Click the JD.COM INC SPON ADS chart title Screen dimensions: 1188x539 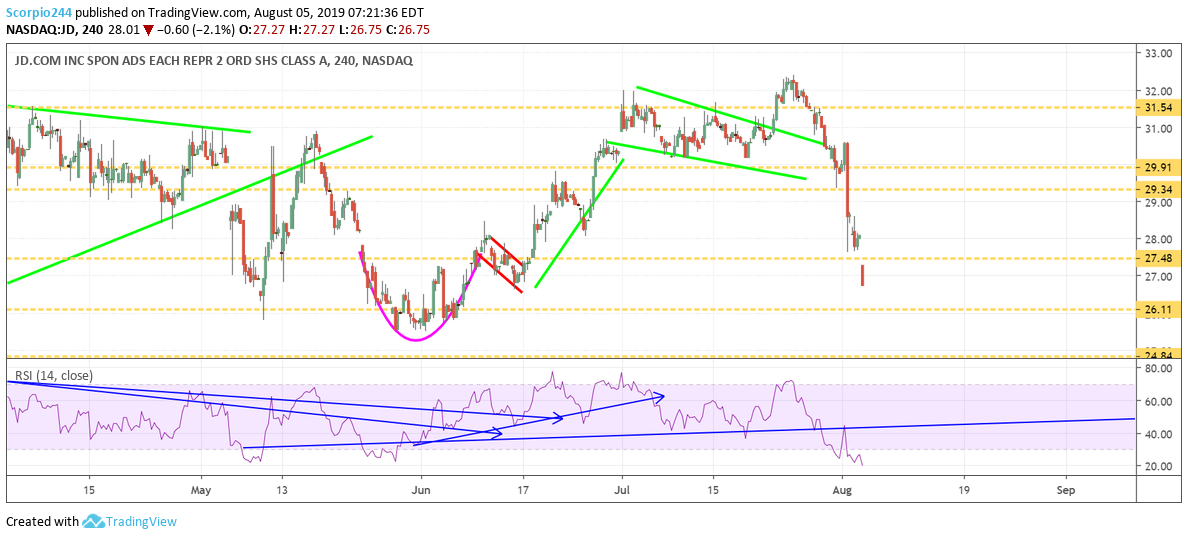(212, 61)
